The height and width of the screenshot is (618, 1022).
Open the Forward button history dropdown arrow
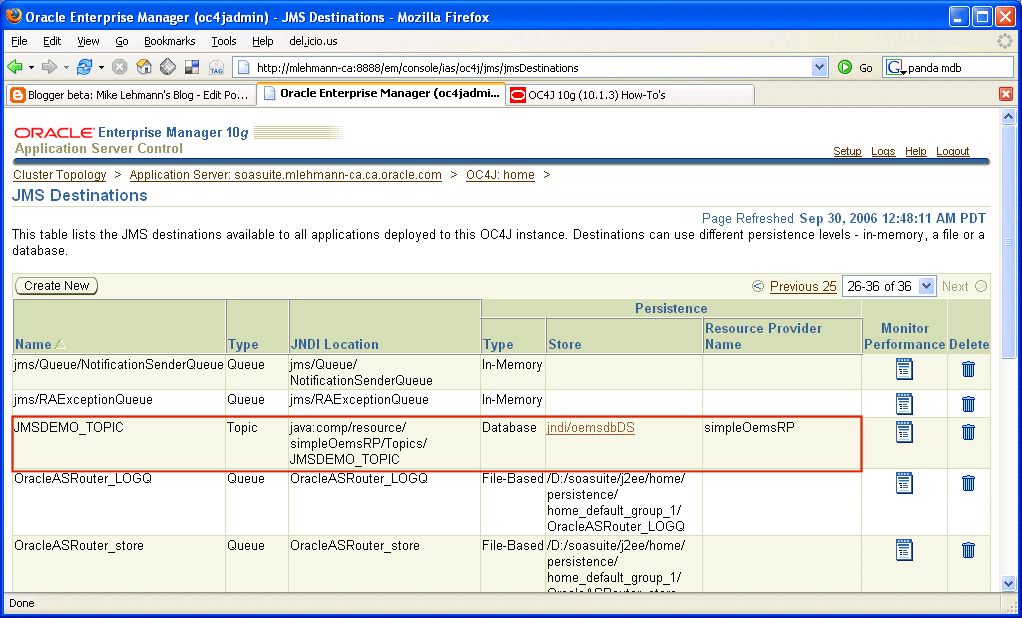tap(65, 67)
